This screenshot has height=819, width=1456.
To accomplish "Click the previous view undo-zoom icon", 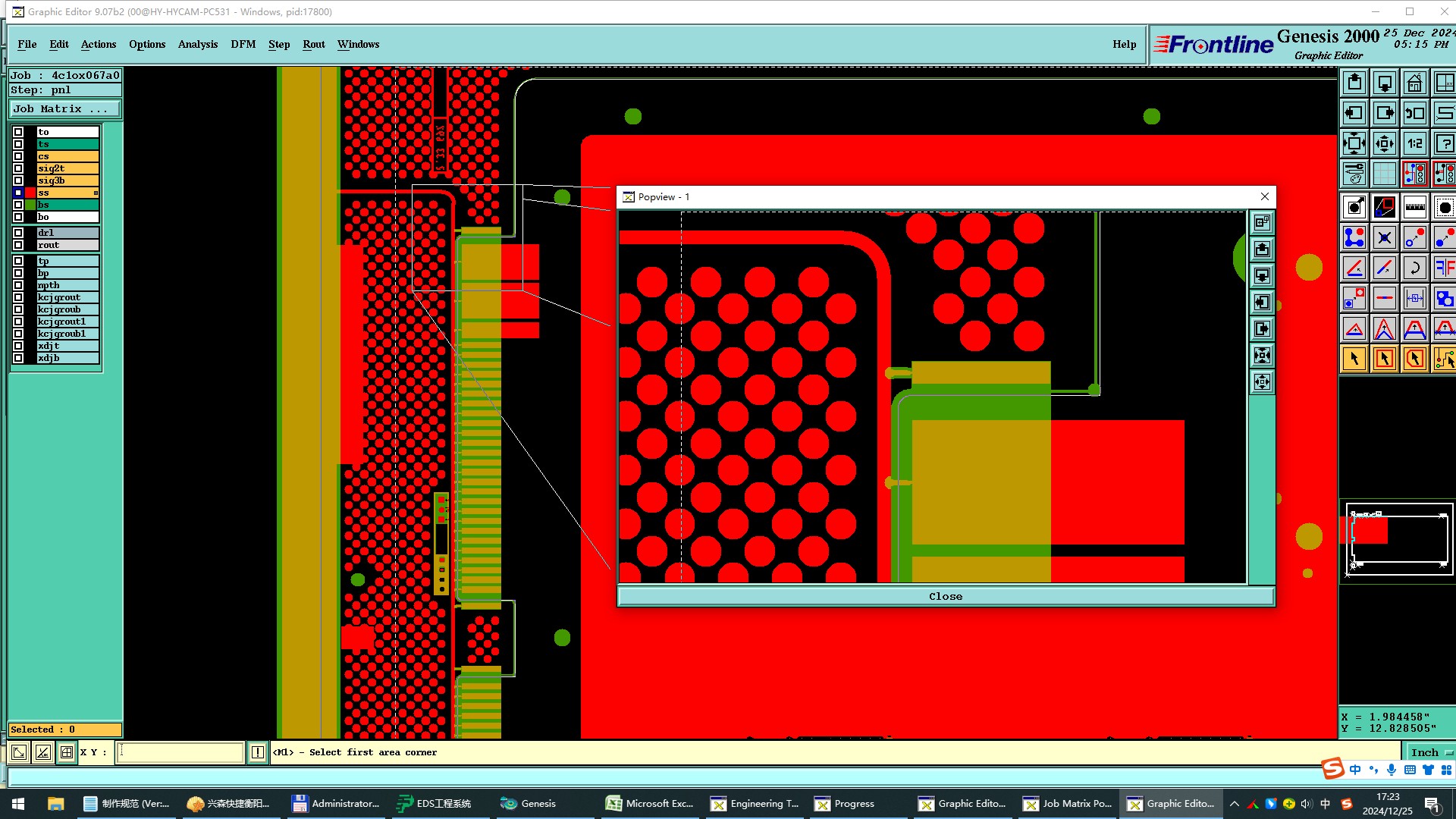I will (1415, 113).
